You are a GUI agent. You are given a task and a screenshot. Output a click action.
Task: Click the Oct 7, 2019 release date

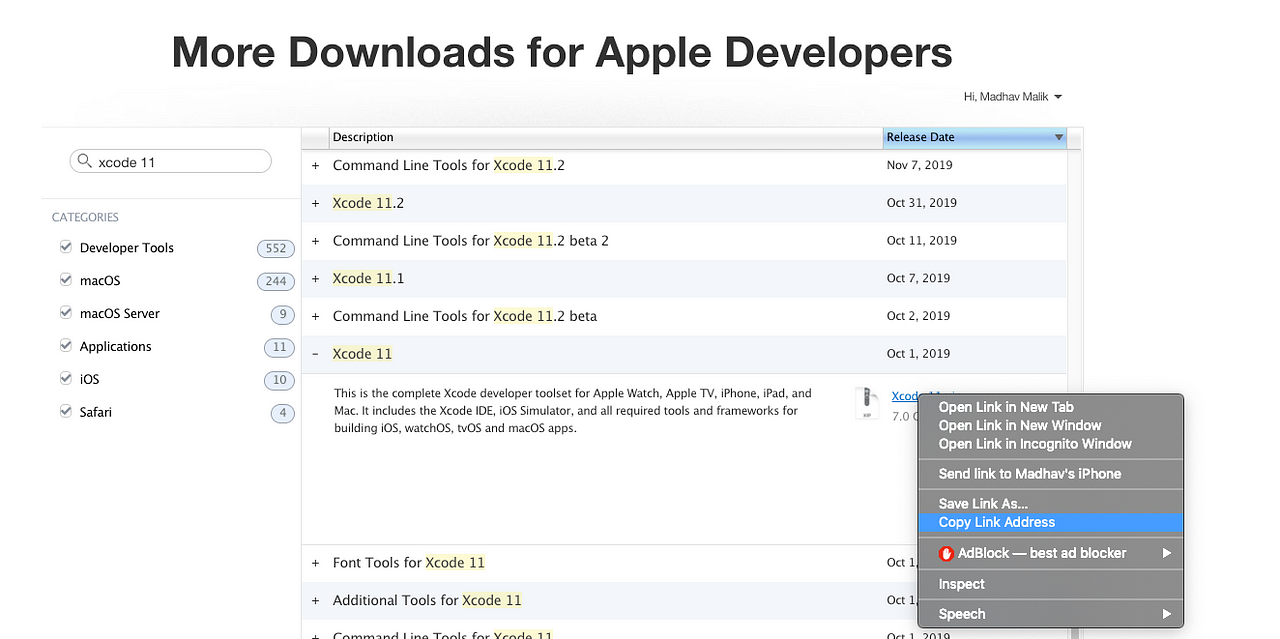click(919, 278)
